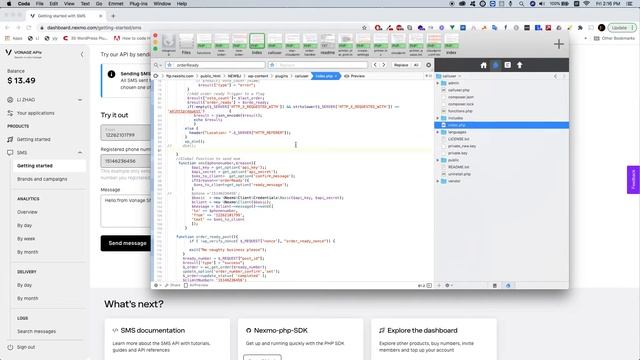
Task: Bookmark page with the star icon
Action: tap(364, 28)
